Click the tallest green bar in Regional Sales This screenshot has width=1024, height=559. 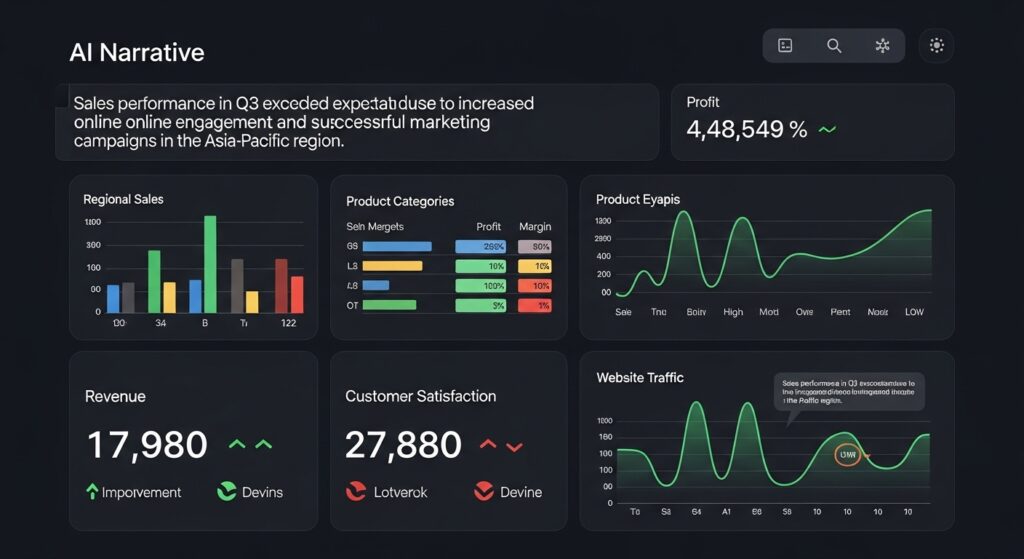click(x=210, y=264)
